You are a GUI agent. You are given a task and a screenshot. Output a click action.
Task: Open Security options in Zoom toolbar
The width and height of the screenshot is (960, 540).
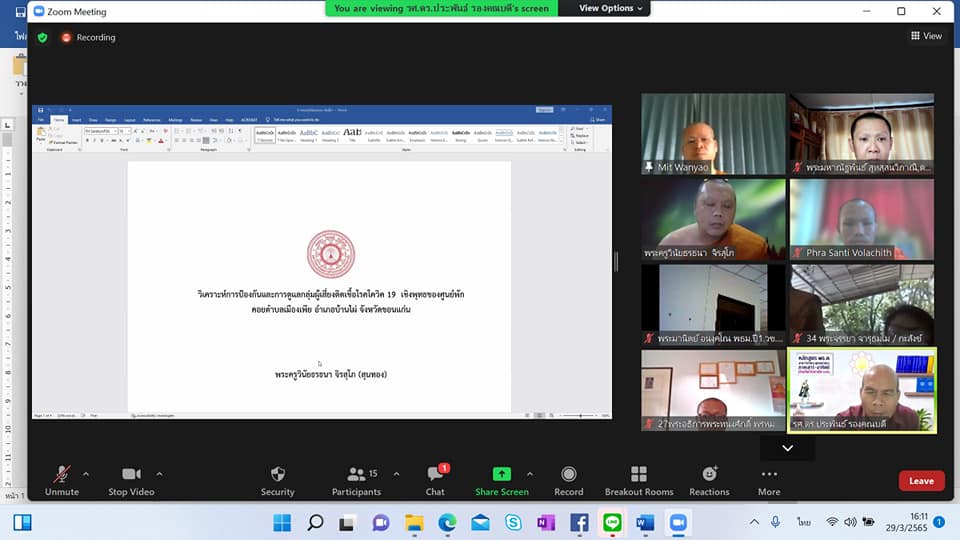tap(277, 481)
